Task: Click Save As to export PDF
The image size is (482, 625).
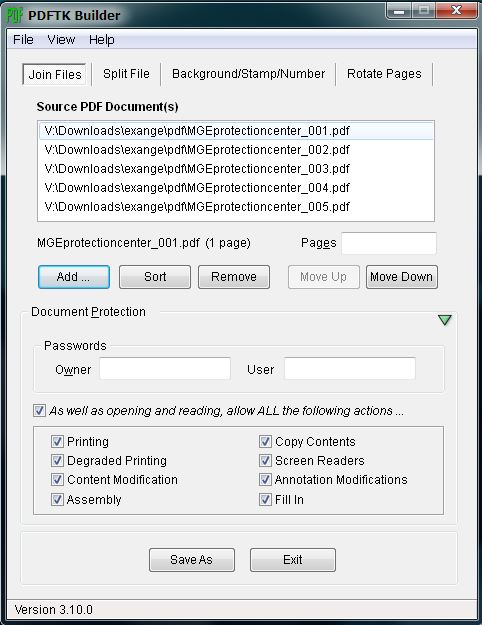Action: [192, 560]
